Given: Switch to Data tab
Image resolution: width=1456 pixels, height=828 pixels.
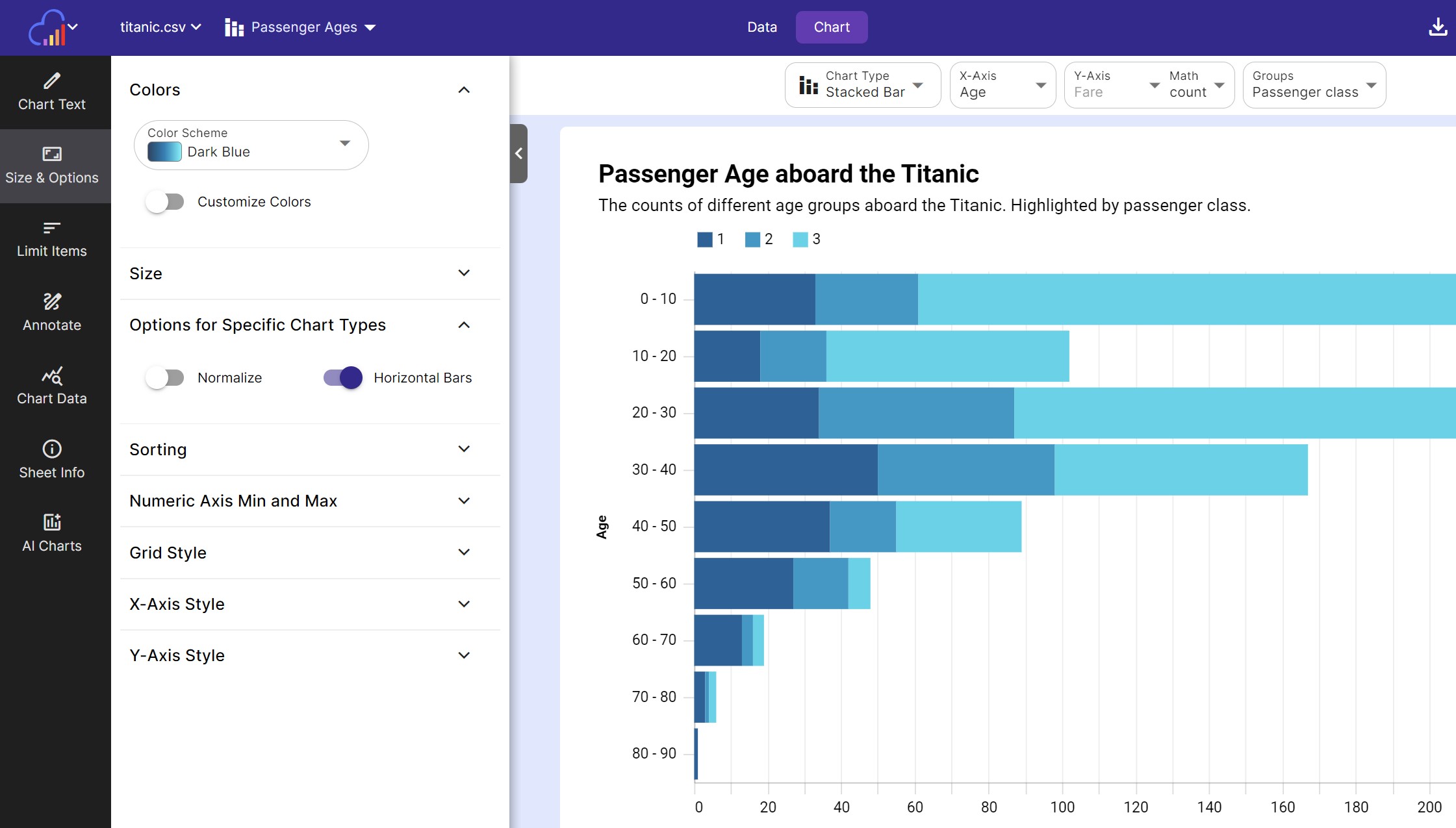Looking at the screenshot, I should click(762, 27).
